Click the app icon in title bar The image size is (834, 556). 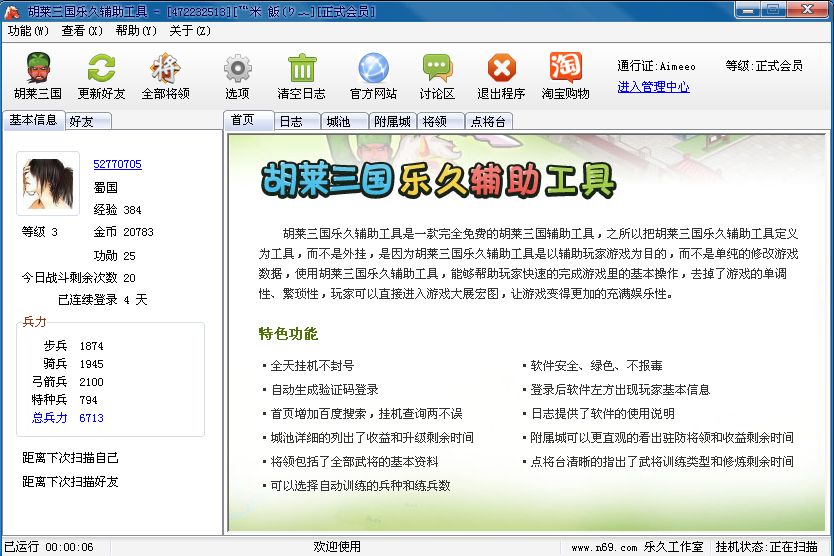pos(12,11)
